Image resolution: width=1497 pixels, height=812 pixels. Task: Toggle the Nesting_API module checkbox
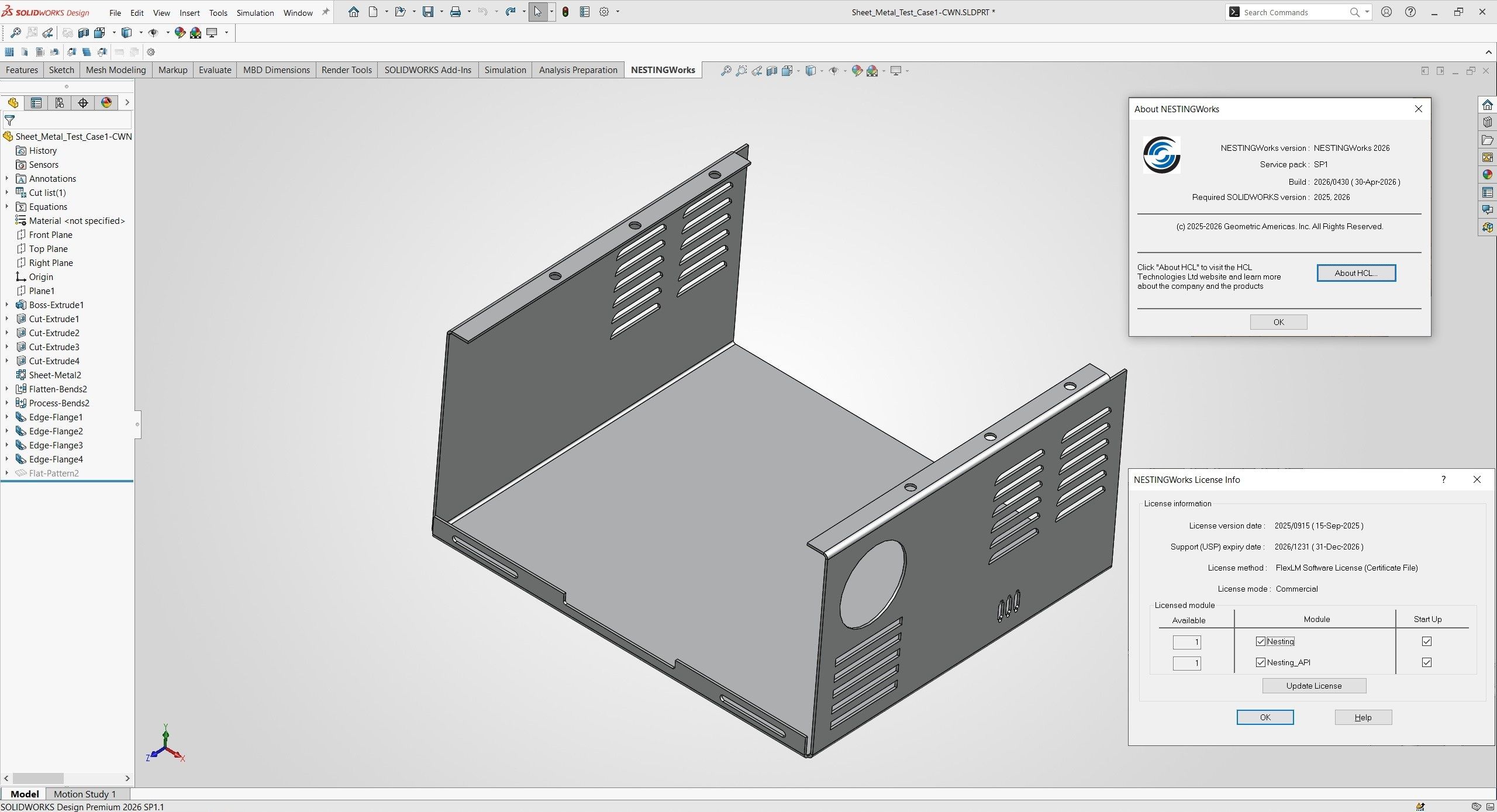tap(1261, 662)
